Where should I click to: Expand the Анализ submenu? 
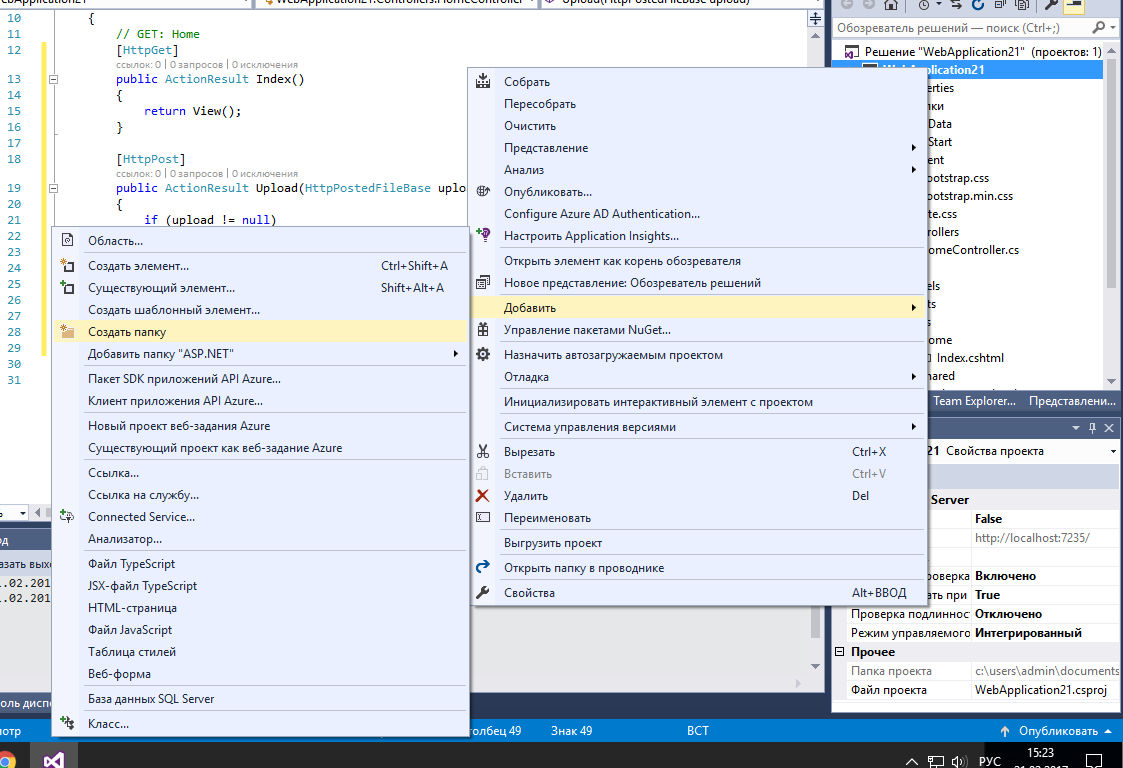coord(914,170)
